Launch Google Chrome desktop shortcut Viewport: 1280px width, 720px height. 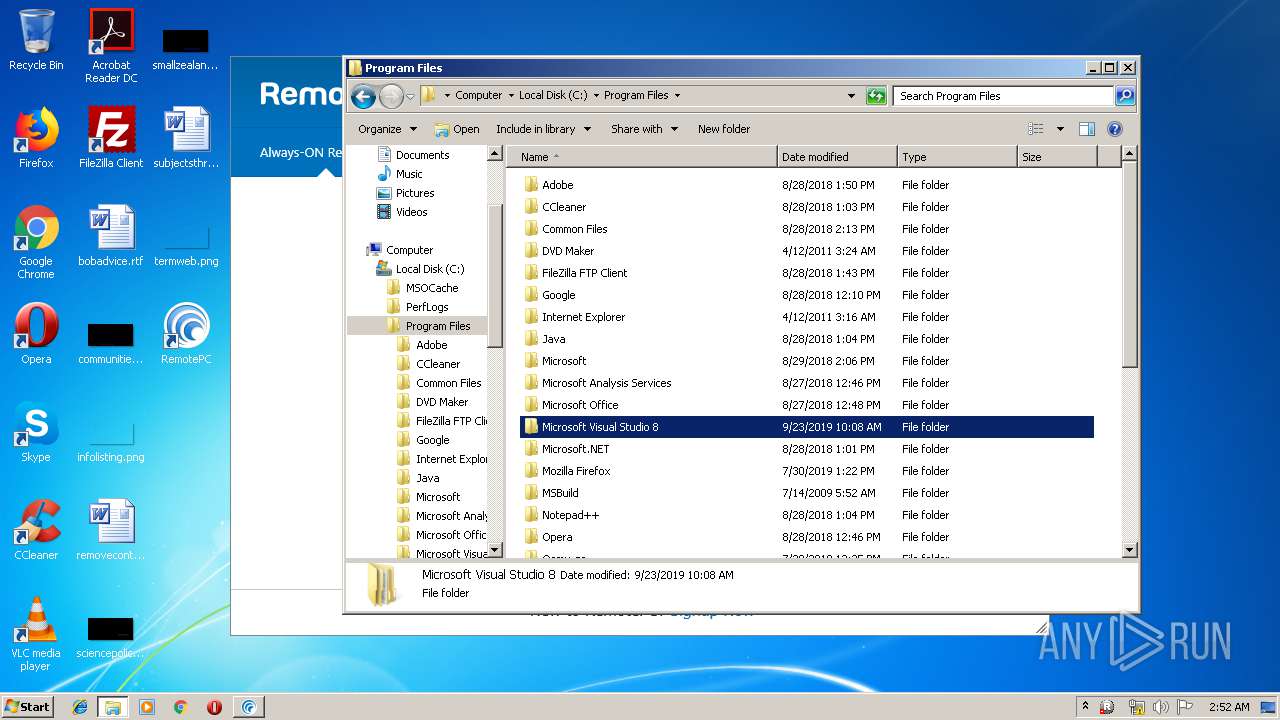[x=36, y=242]
